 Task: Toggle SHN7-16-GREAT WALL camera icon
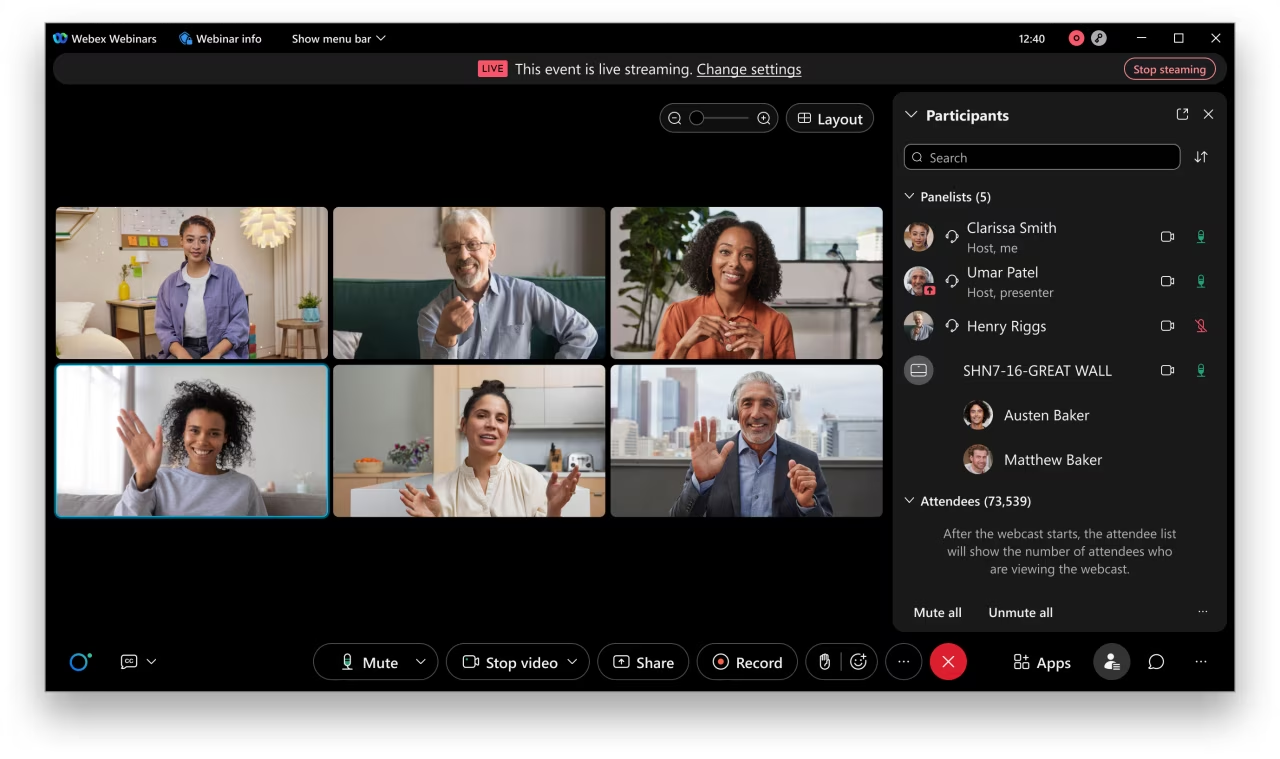pyautogui.click(x=1167, y=370)
